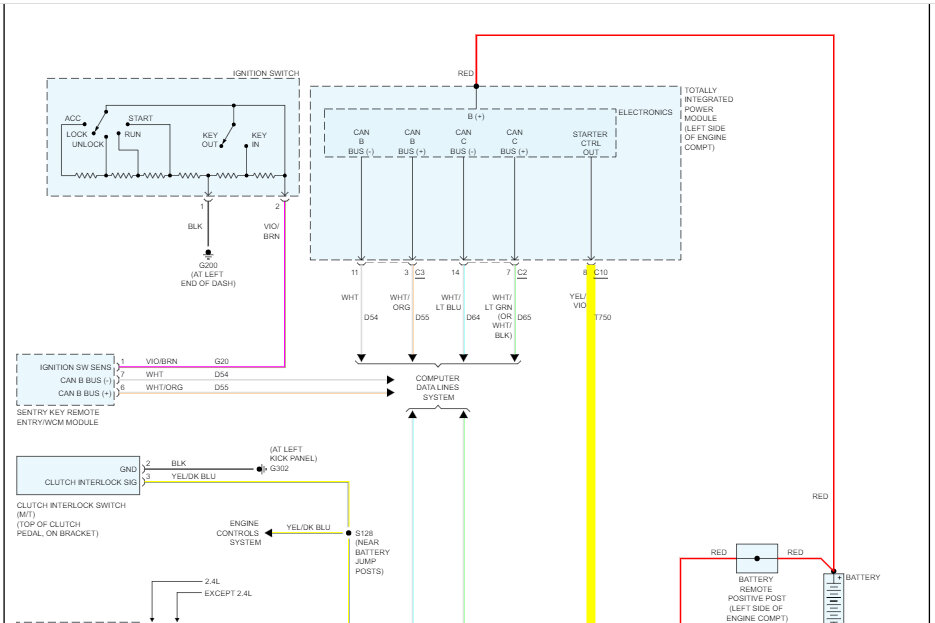The image size is (935, 623).
Task: Click the SENTRY KEY REMOTE ENTRY/WCM MODULE label
Action: [58, 417]
